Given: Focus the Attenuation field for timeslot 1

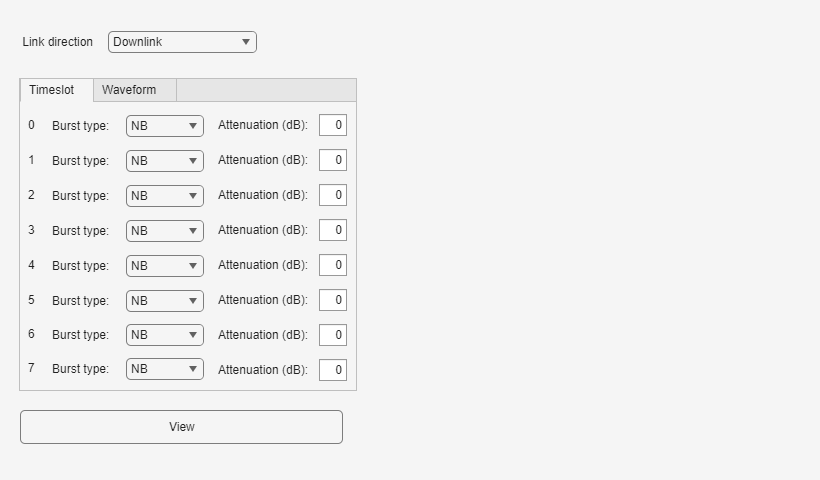Looking at the screenshot, I should tap(333, 160).
